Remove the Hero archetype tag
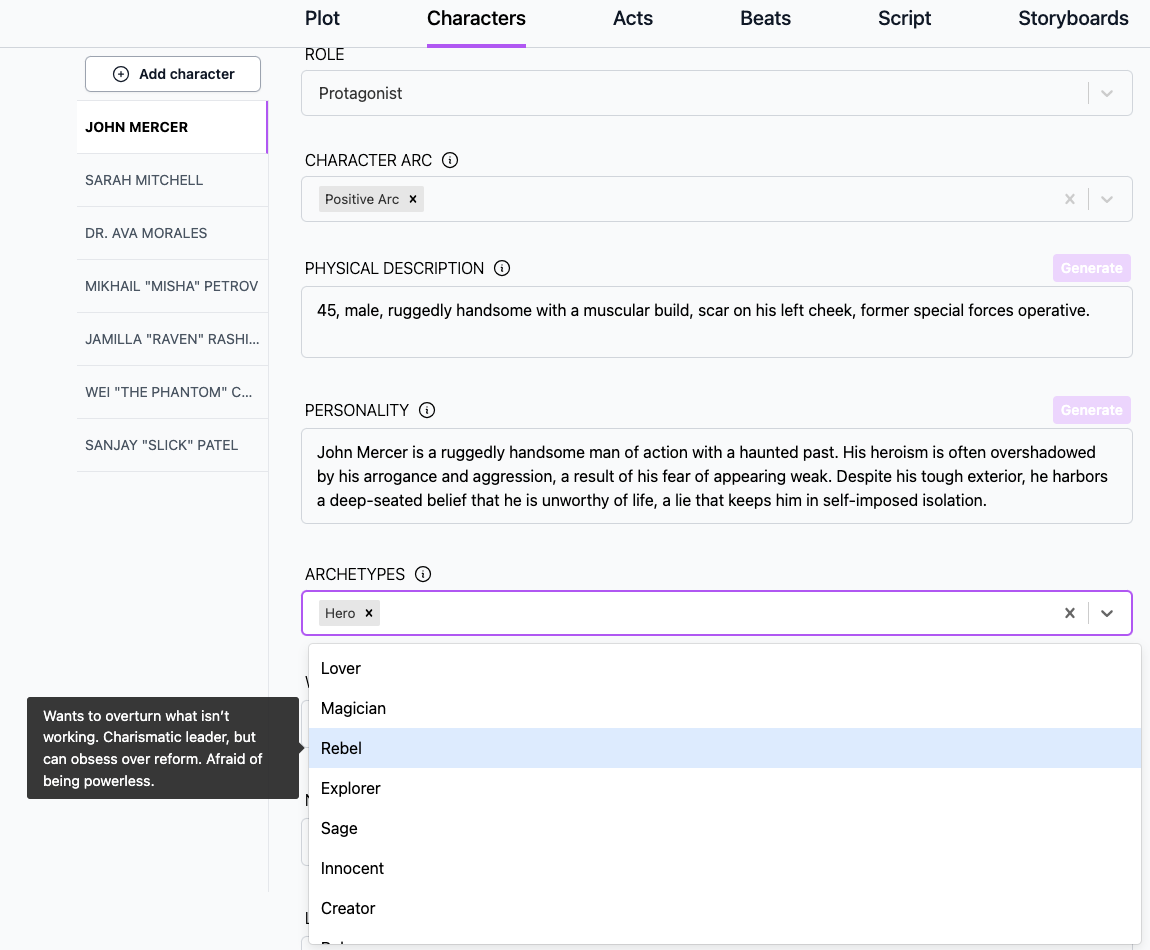 click(x=369, y=613)
